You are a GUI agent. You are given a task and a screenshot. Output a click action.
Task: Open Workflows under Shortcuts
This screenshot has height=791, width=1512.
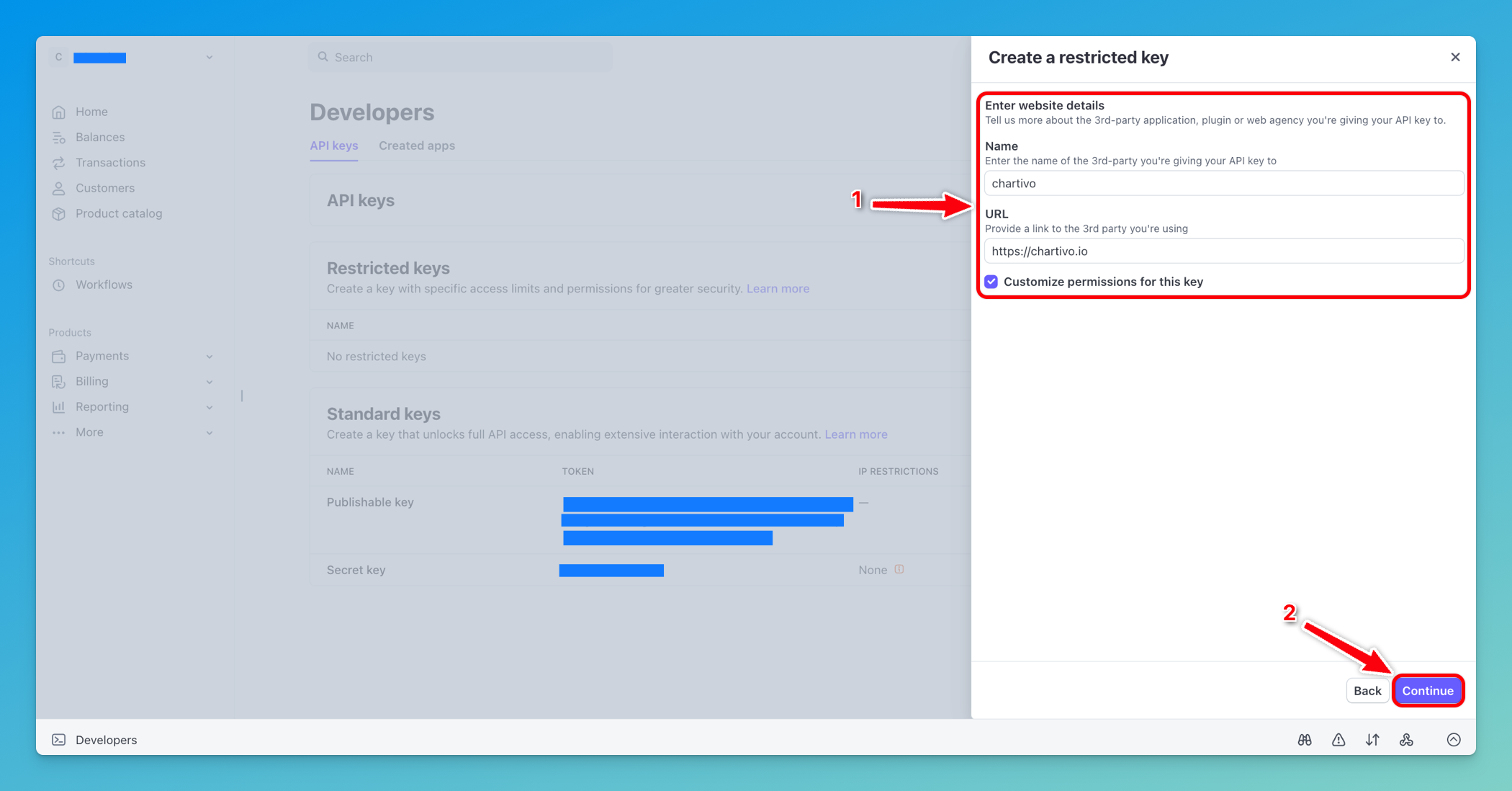tap(104, 285)
